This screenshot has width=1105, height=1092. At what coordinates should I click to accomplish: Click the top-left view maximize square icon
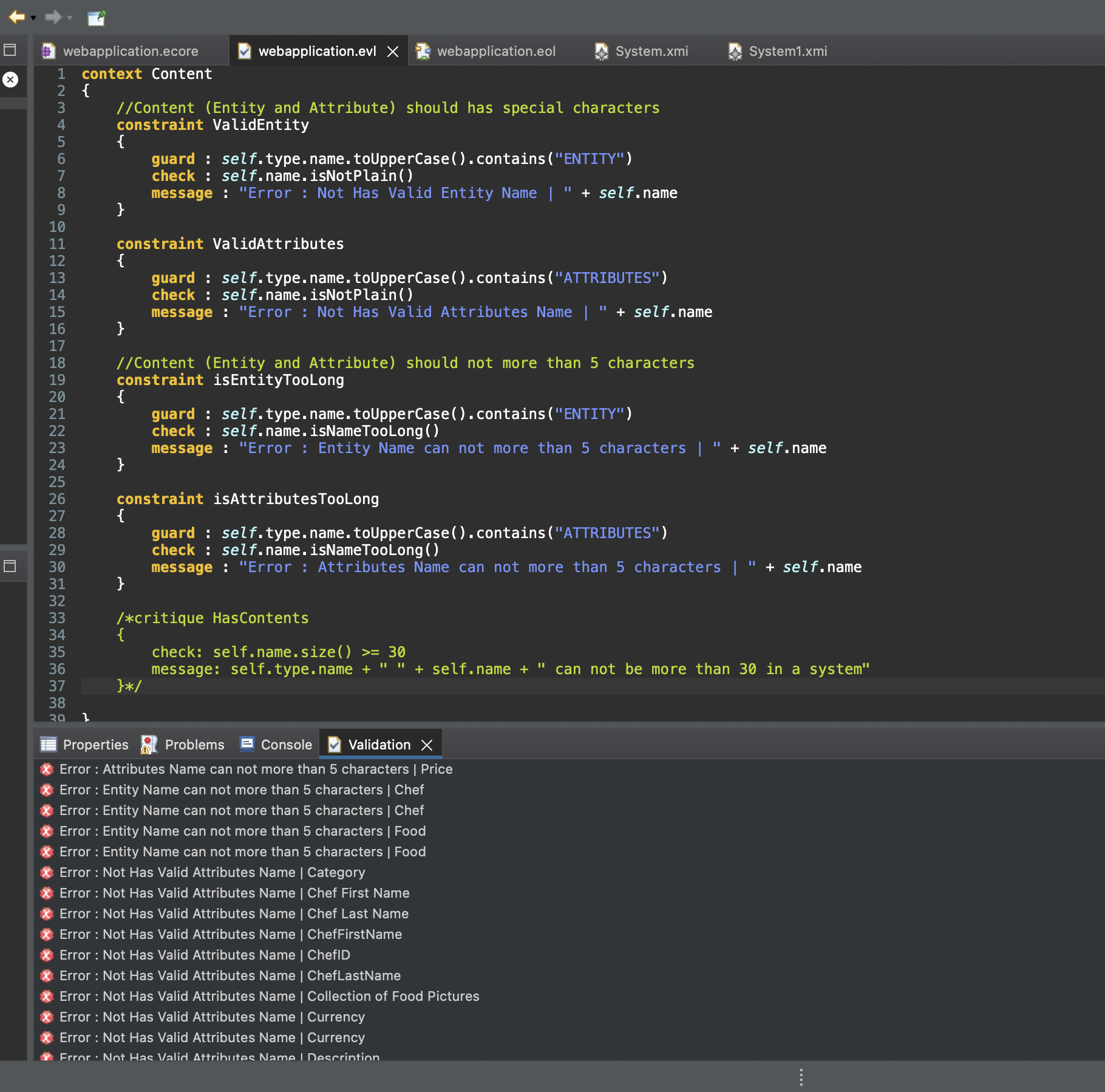(10, 50)
